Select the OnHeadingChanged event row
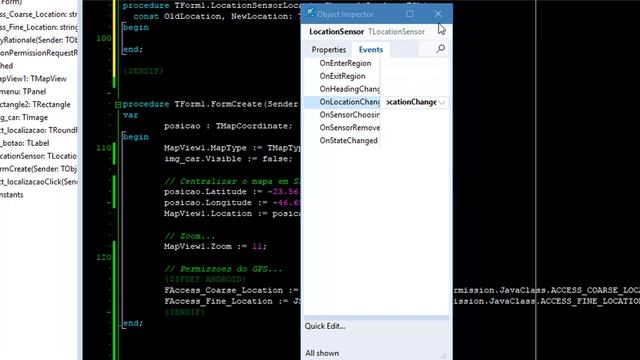 click(x=349, y=89)
